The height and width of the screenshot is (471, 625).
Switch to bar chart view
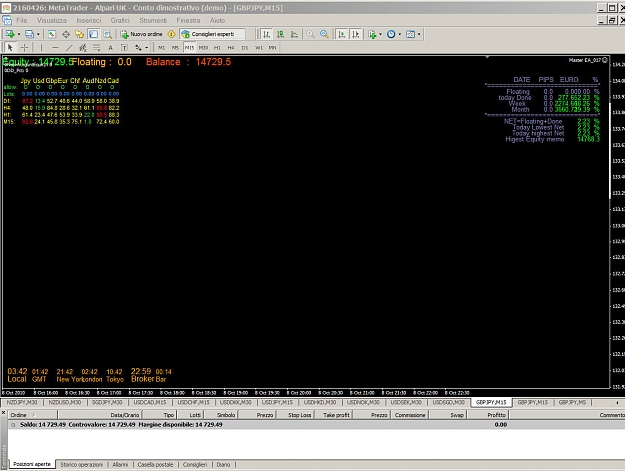click(x=266, y=34)
